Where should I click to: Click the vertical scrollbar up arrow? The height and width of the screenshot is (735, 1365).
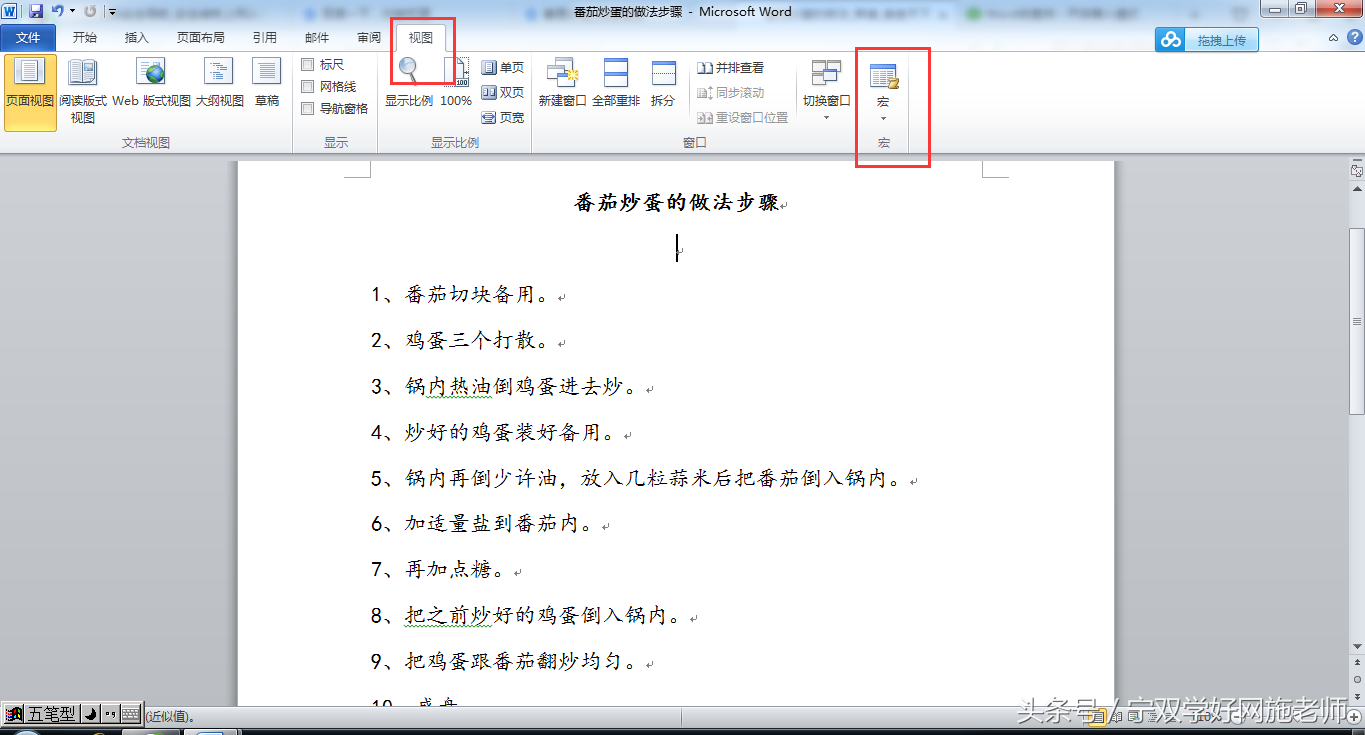tap(1357, 187)
